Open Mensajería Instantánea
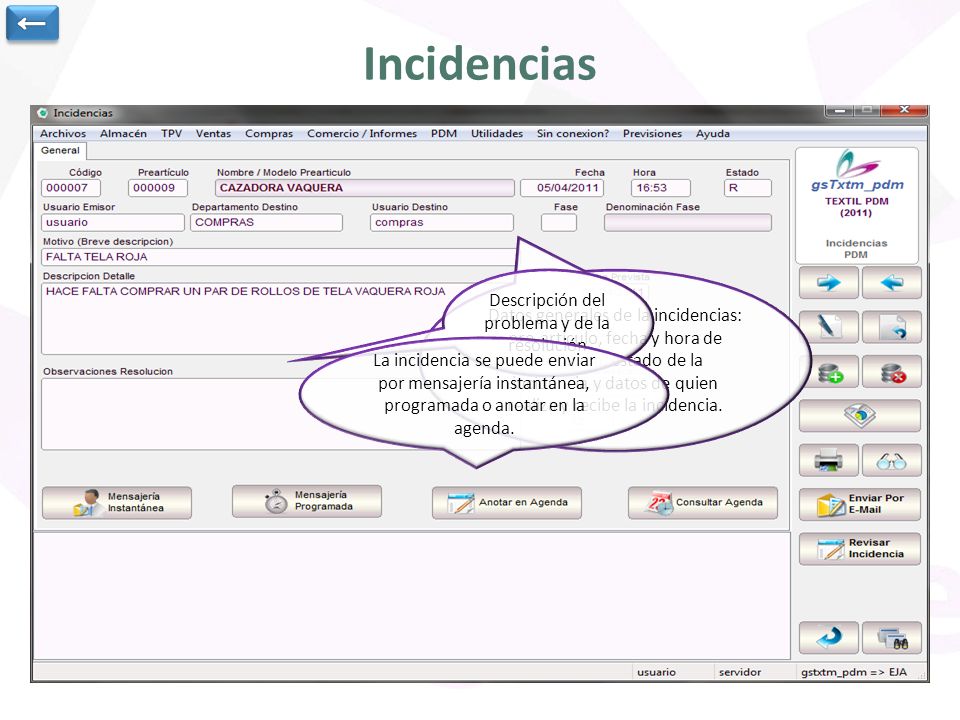Screen dimensions: 960x720 (x=117, y=503)
